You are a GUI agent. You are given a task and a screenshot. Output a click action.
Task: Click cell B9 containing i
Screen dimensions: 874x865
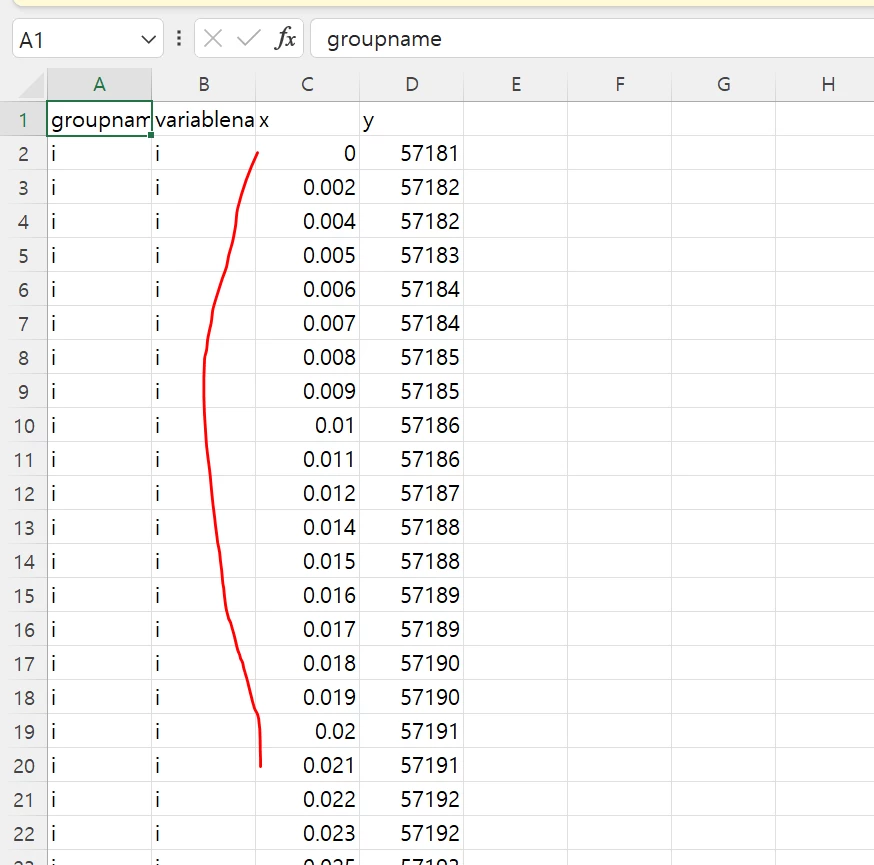point(203,391)
